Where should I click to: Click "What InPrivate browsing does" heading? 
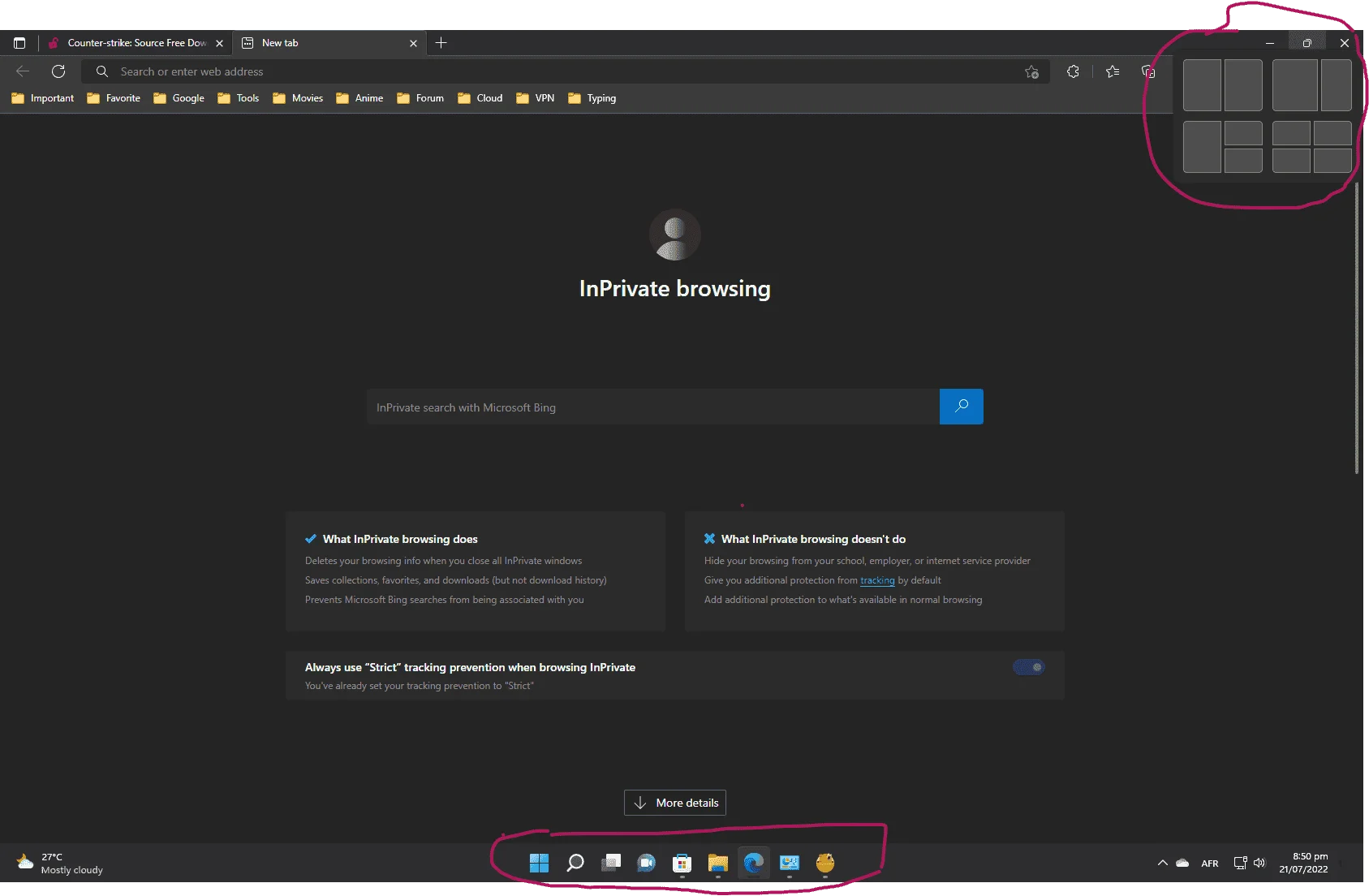pos(400,539)
